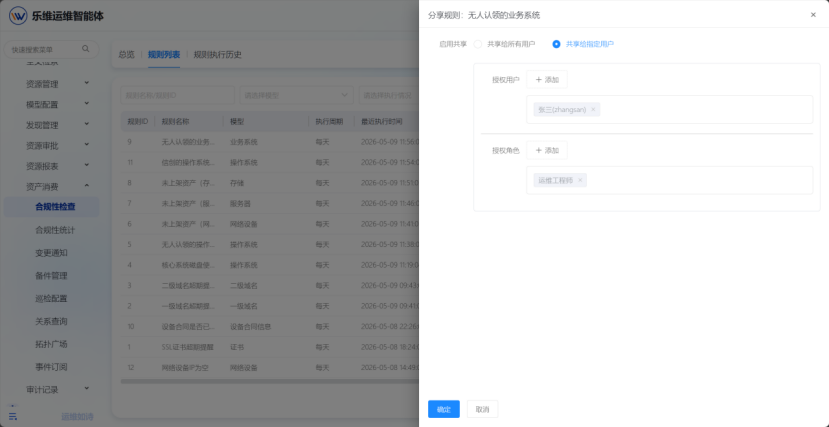Click rule row 信创的操作系统
Image resolution: width=829 pixels, height=427 pixels.
(x=270, y=163)
